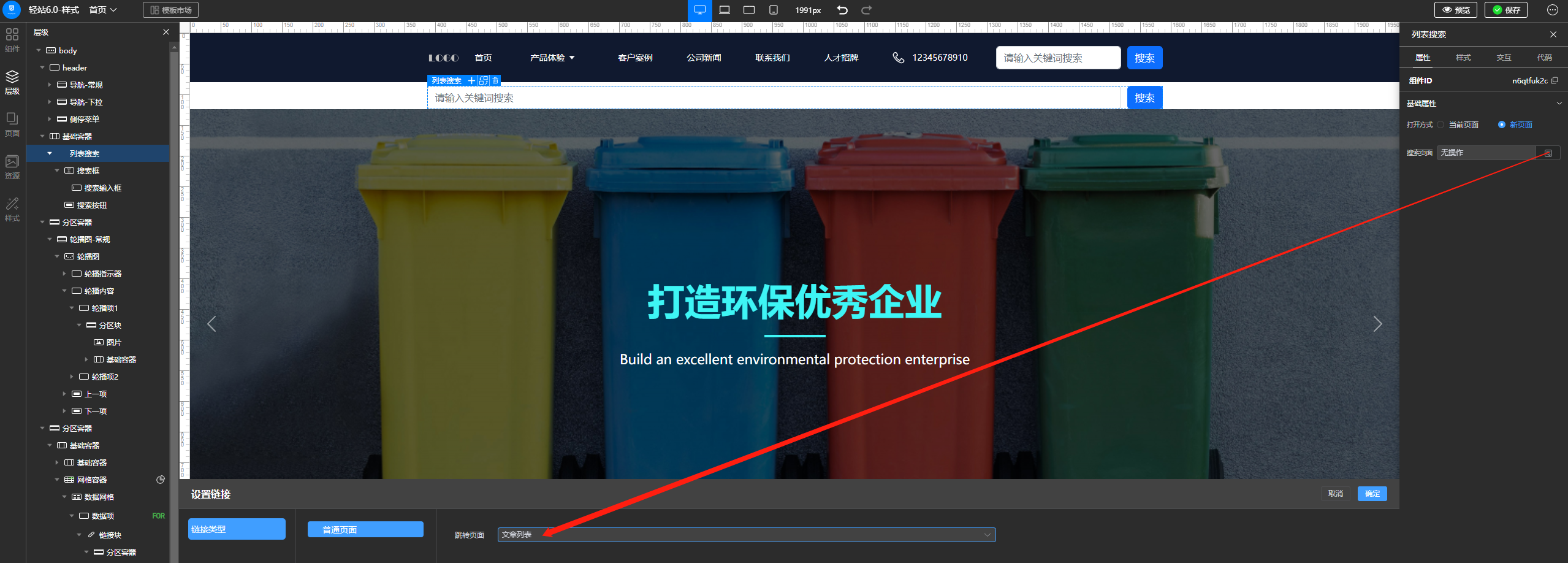
Task: Open the 首页 page selector dropdown
Action: [103, 10]
